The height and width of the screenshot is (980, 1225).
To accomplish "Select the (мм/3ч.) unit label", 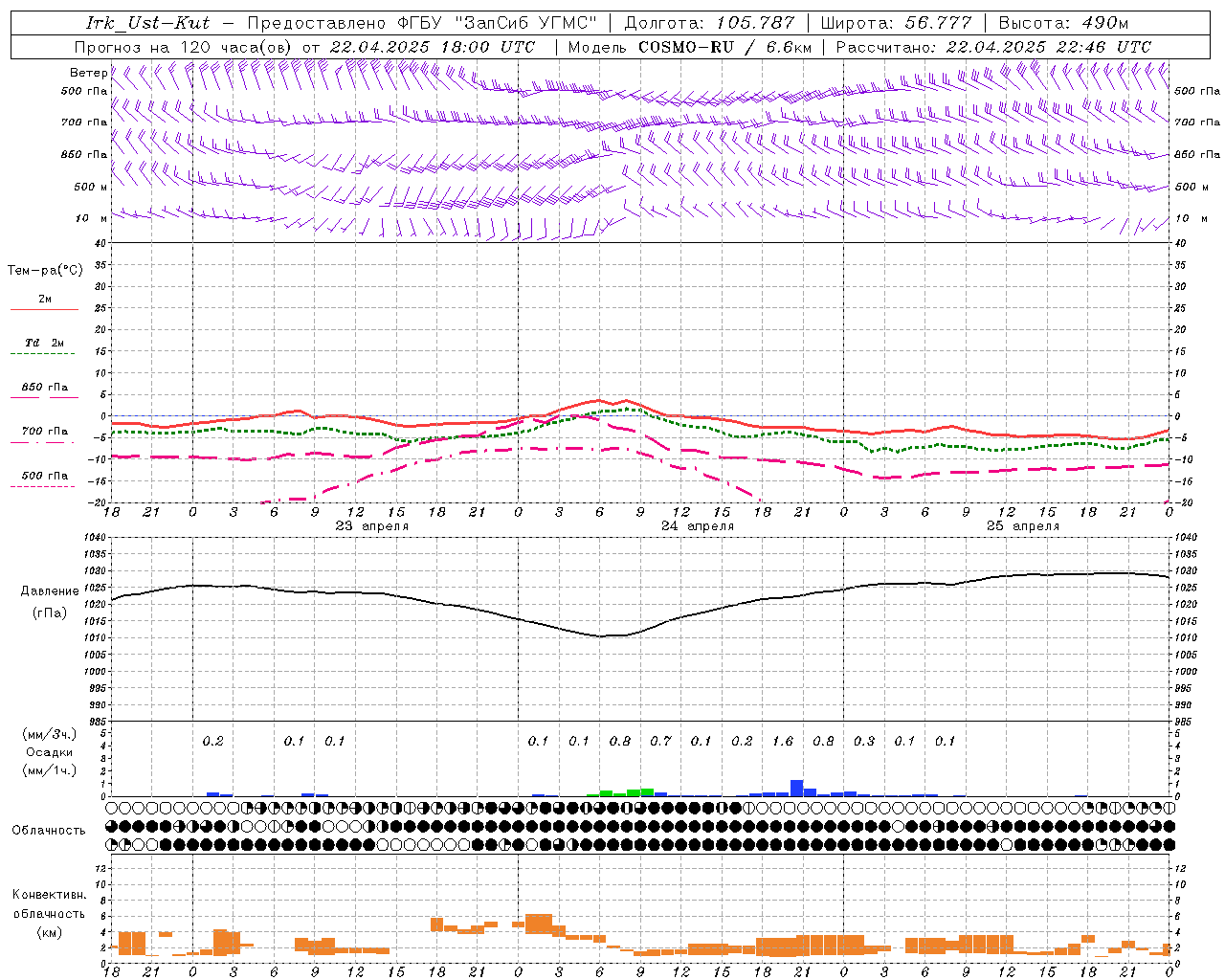I will 49,734.
